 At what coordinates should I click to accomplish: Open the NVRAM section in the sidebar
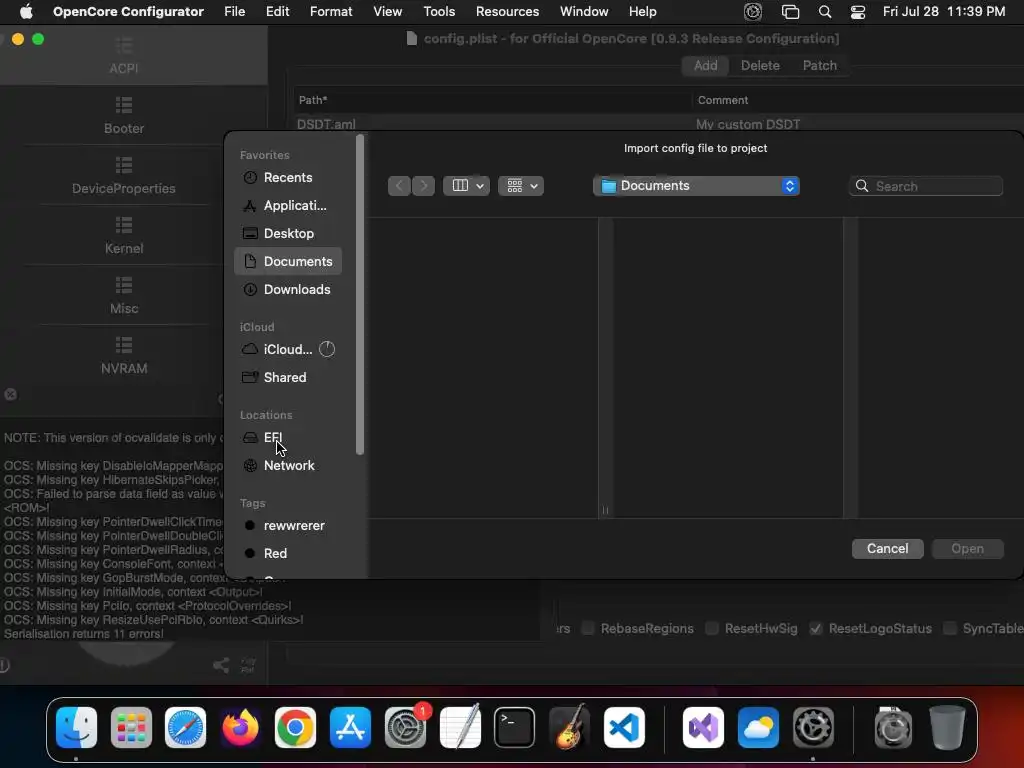point(123,356)
